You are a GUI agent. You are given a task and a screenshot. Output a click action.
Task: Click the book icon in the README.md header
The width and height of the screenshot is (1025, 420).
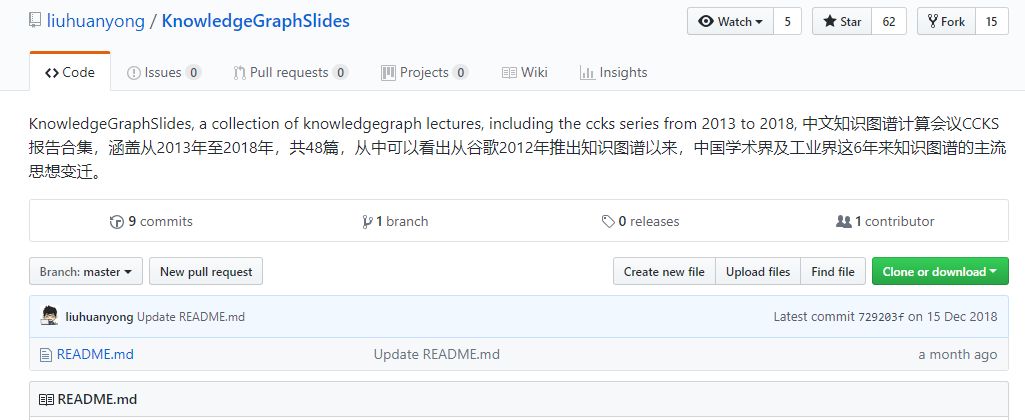[x=46, y=399]
